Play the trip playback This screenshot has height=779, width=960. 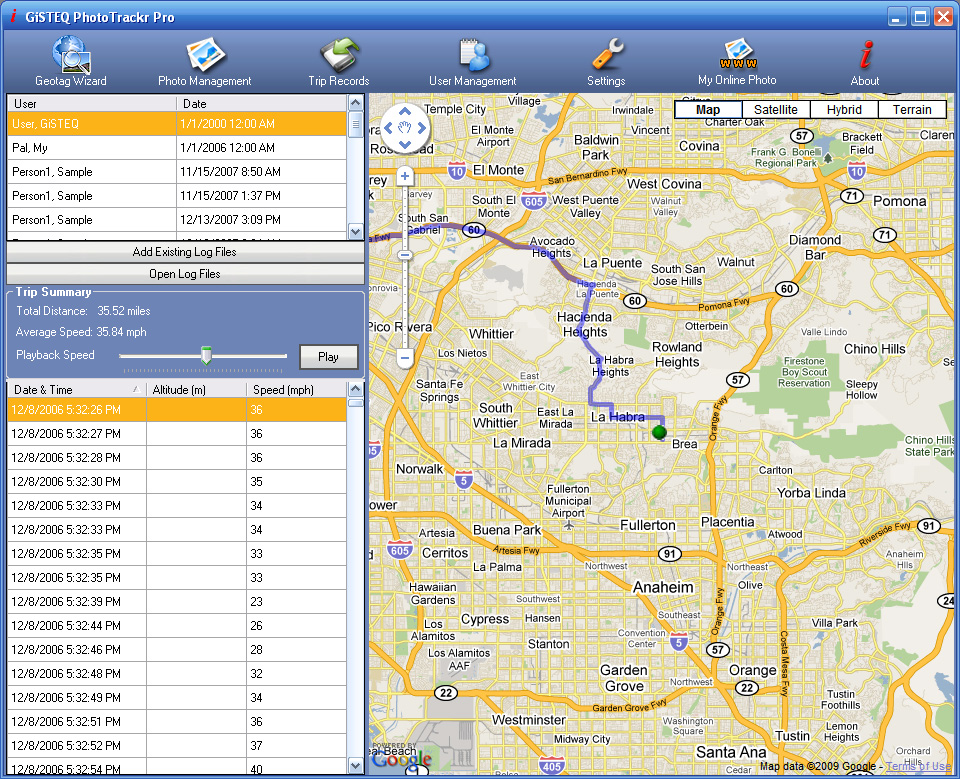click(328, 357)
